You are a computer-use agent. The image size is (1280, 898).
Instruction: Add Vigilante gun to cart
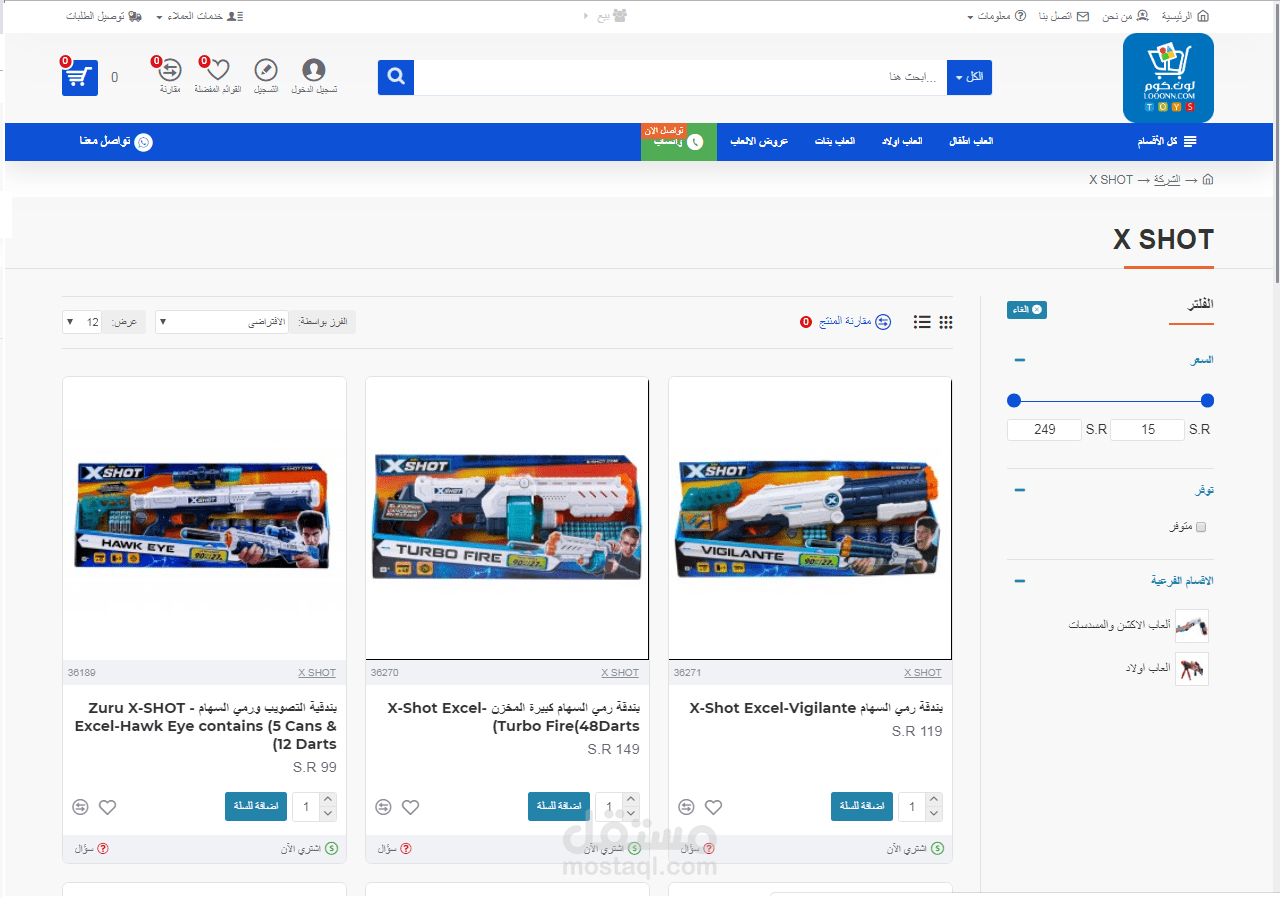[862, 806]
